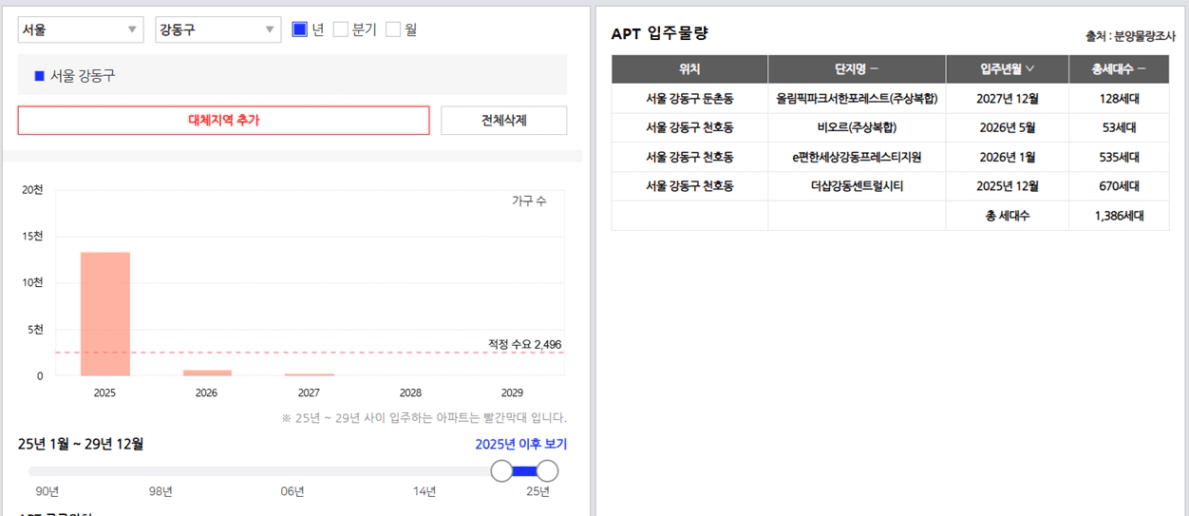Click the 670세대 cell
The height and width of the screenshot is (516, 1189).
click(1119, 186)
